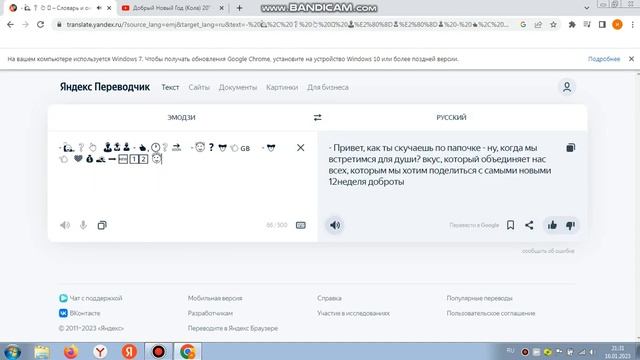Open Bandicam recorder from the taskbar
640x360 pixels.
(x=158, y=351)
